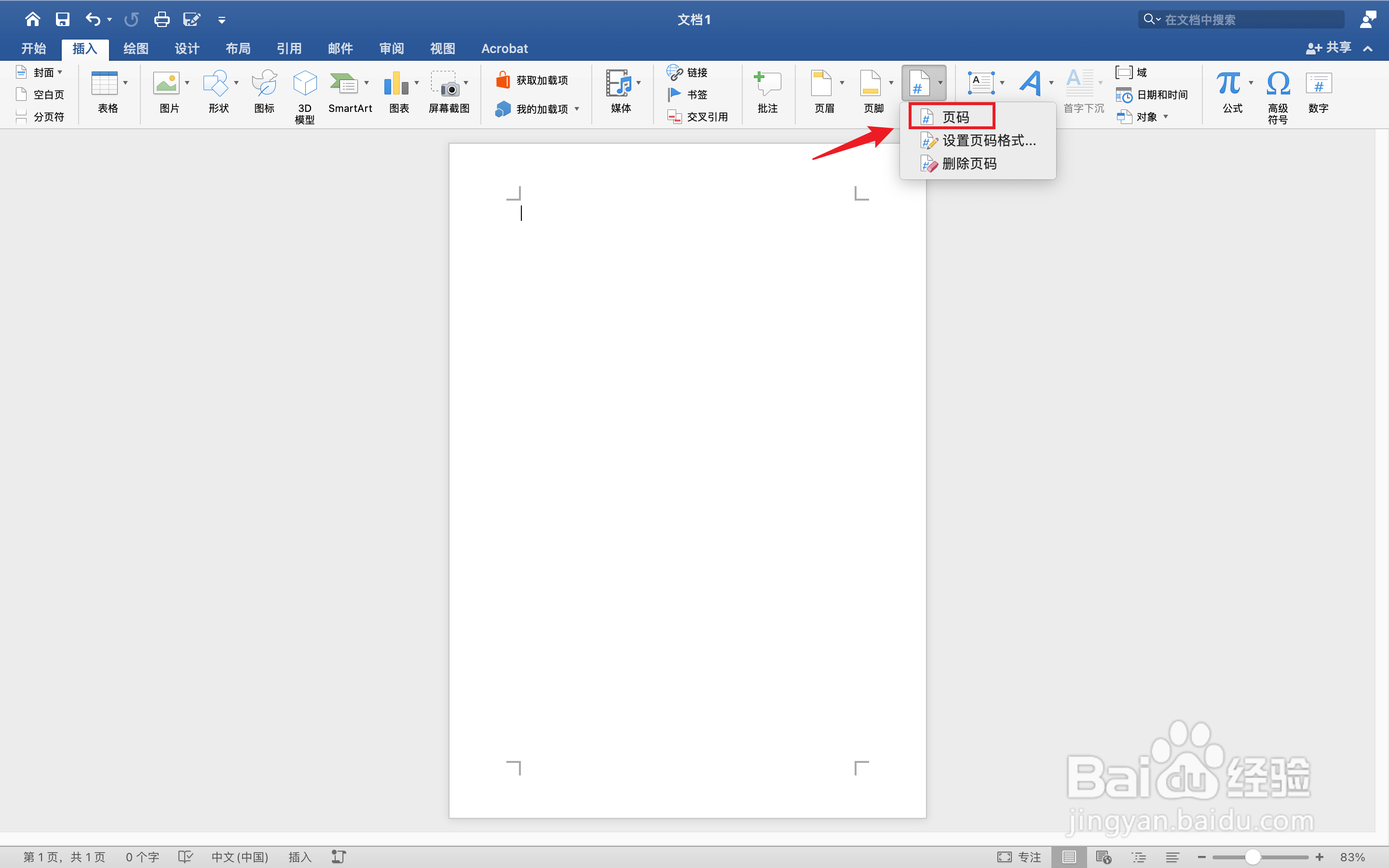Image resolution: width=1389 pixels, height=868 pixels.
Task: Expand the My Add-ins (我的加载项) dropdown
Action: coord(577,109)
